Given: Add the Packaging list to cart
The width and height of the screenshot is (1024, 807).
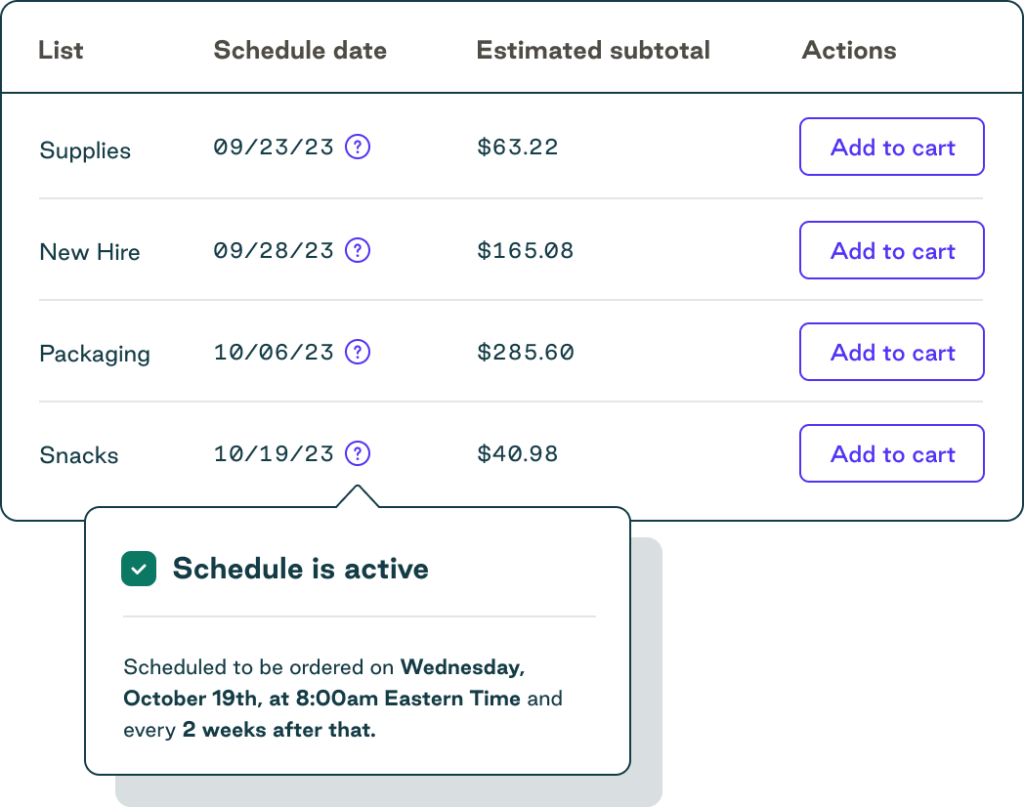Looking at the screenshot, I should 891,352.
